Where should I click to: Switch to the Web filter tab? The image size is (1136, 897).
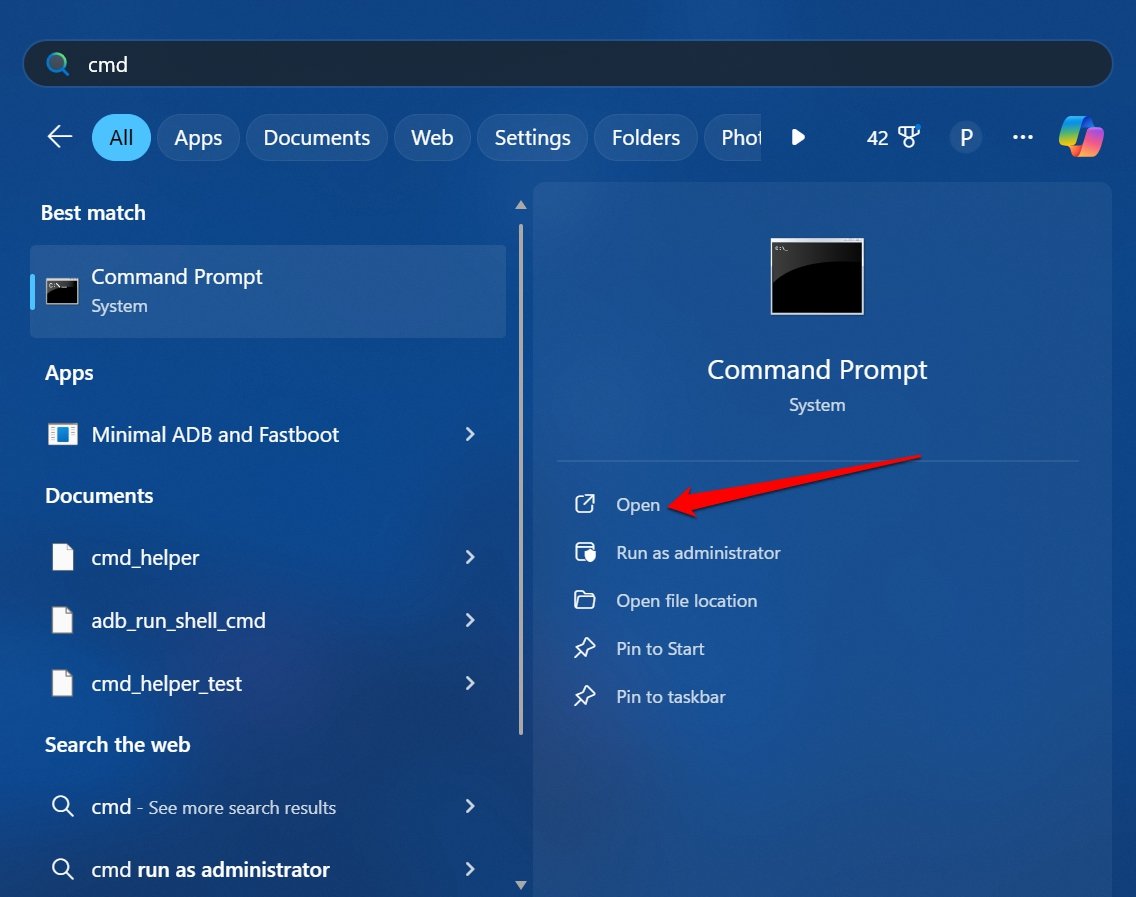click(x=432, y=137)
